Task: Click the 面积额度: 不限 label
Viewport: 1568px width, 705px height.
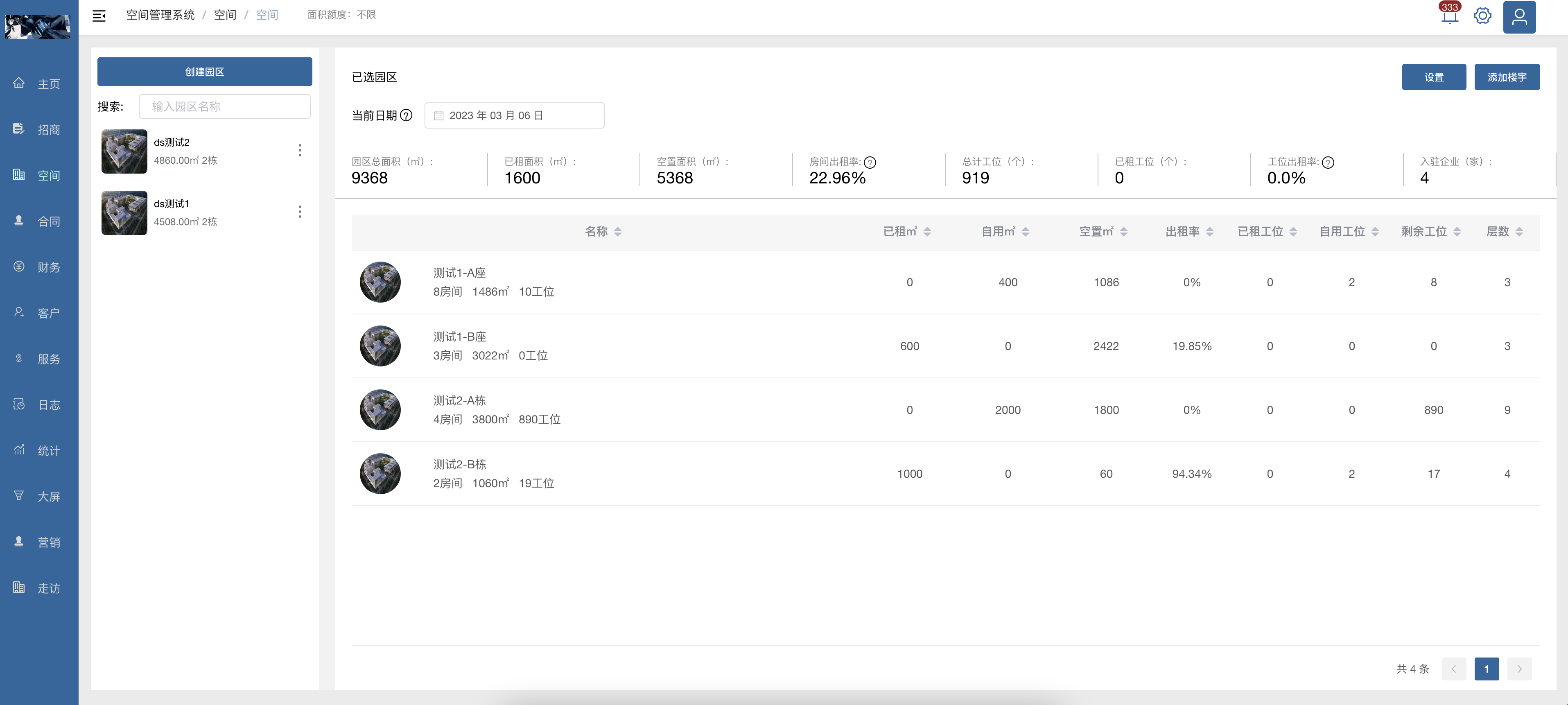Action: 341,15
